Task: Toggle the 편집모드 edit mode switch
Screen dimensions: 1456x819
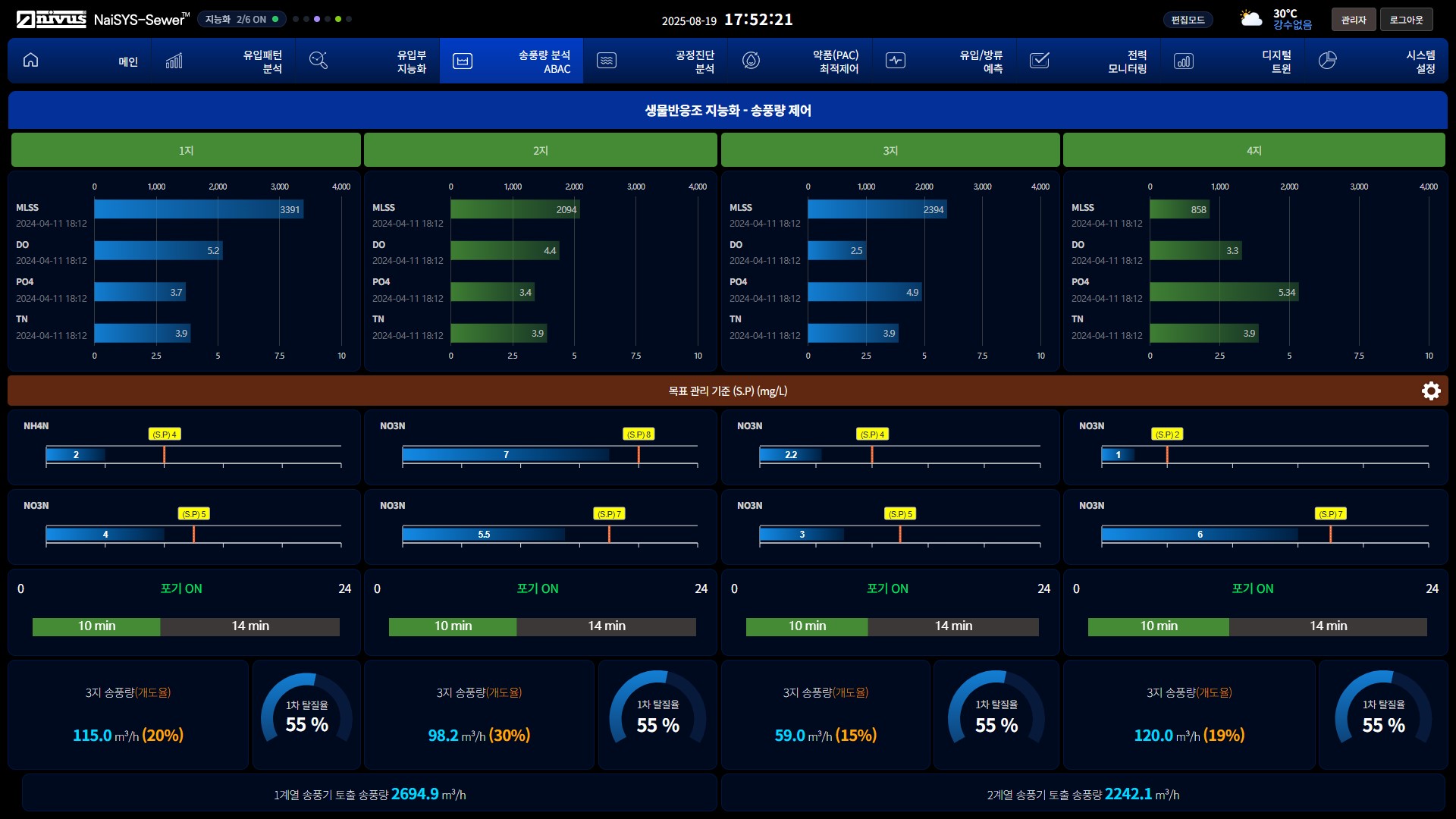Action: 1188,20
